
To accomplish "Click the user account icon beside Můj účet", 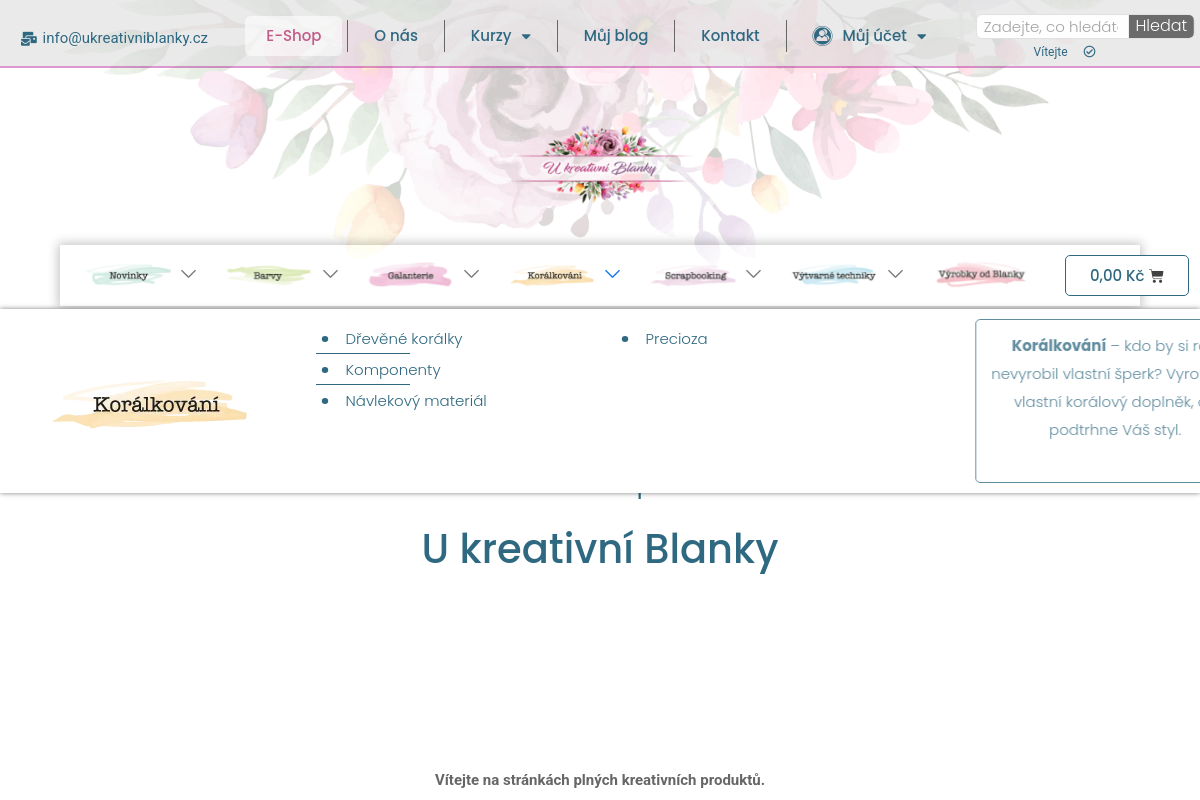I will click(822, 35).
